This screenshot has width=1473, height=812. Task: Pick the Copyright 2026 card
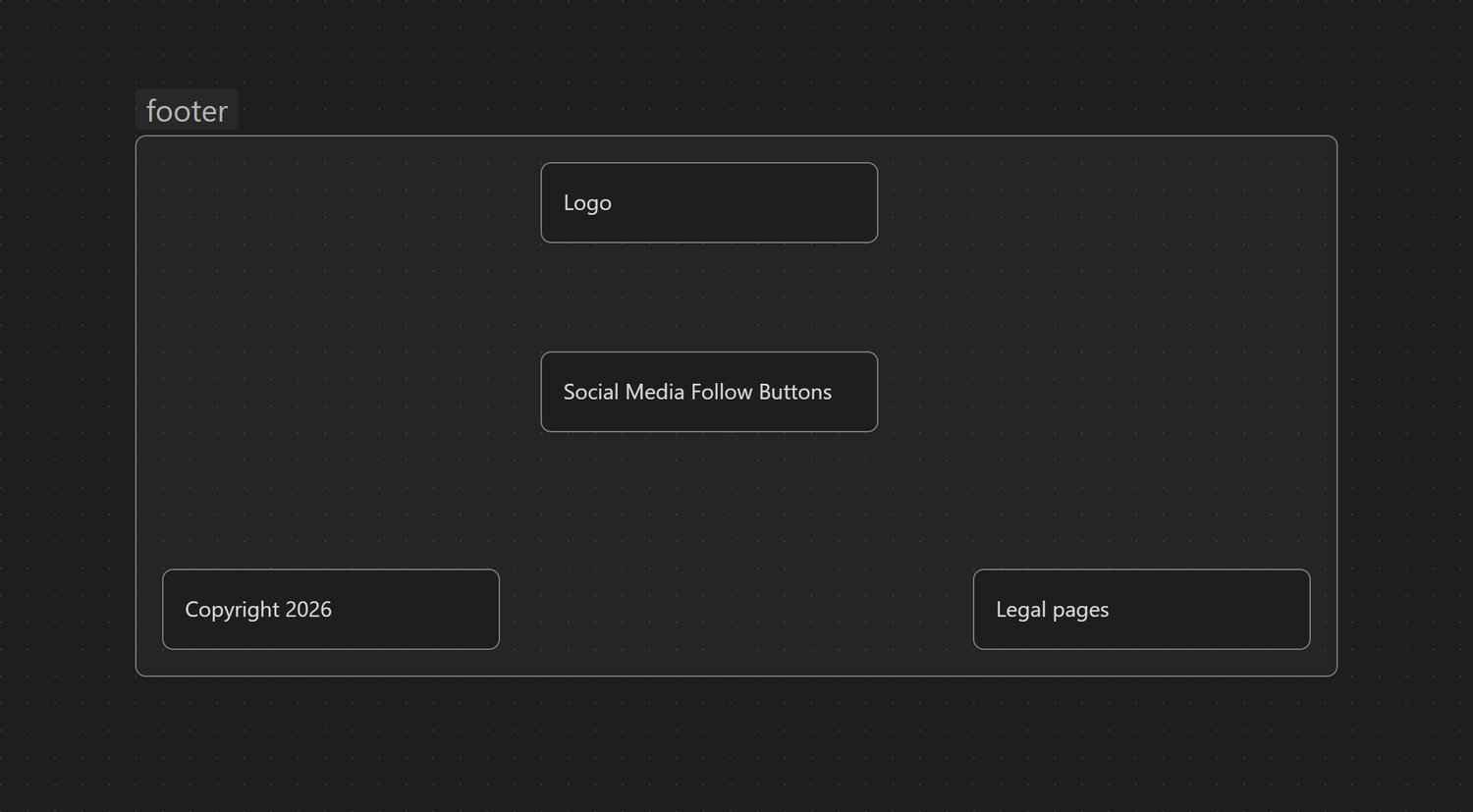(x=331, y=609)
